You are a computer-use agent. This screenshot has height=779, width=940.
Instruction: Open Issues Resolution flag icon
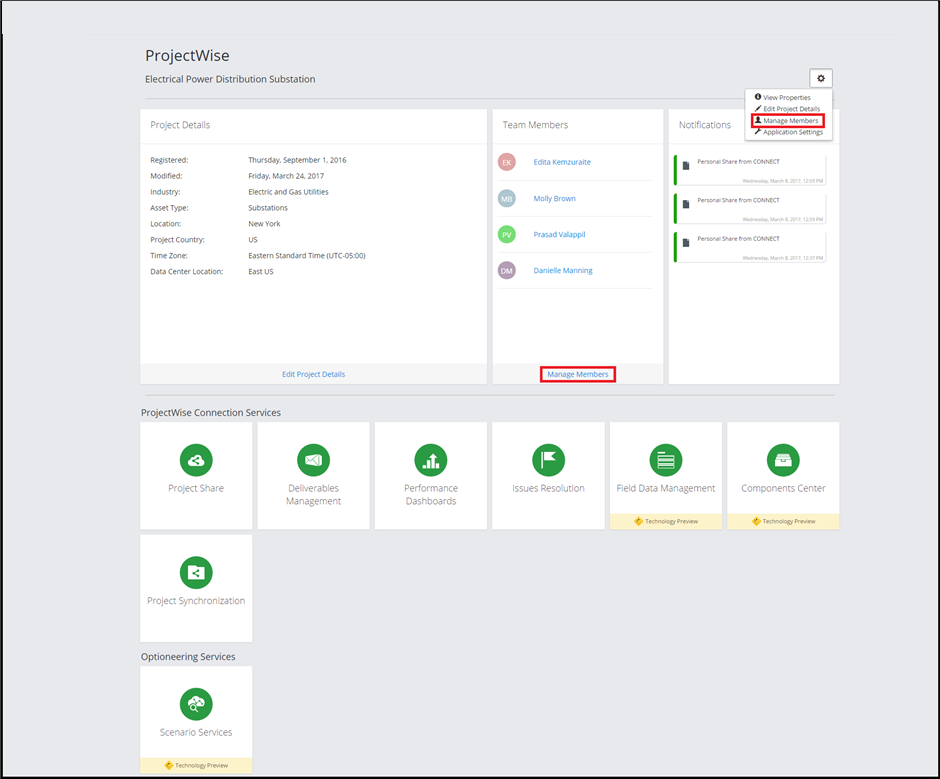click(x=549, y=460)
